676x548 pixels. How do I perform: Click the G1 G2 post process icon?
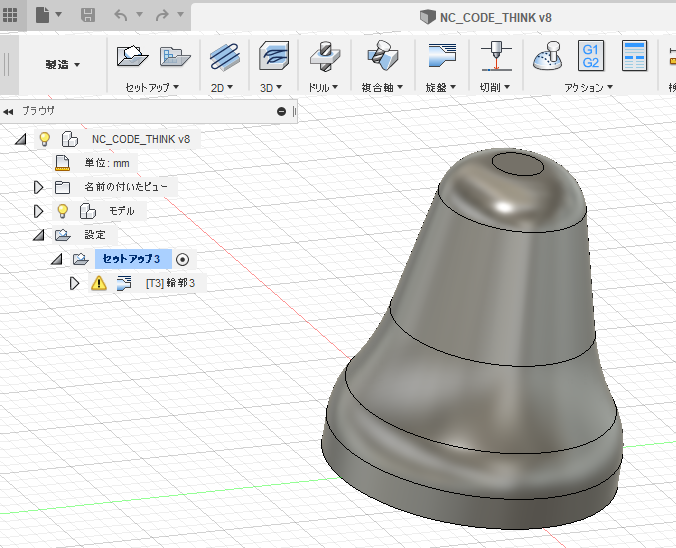591,56
